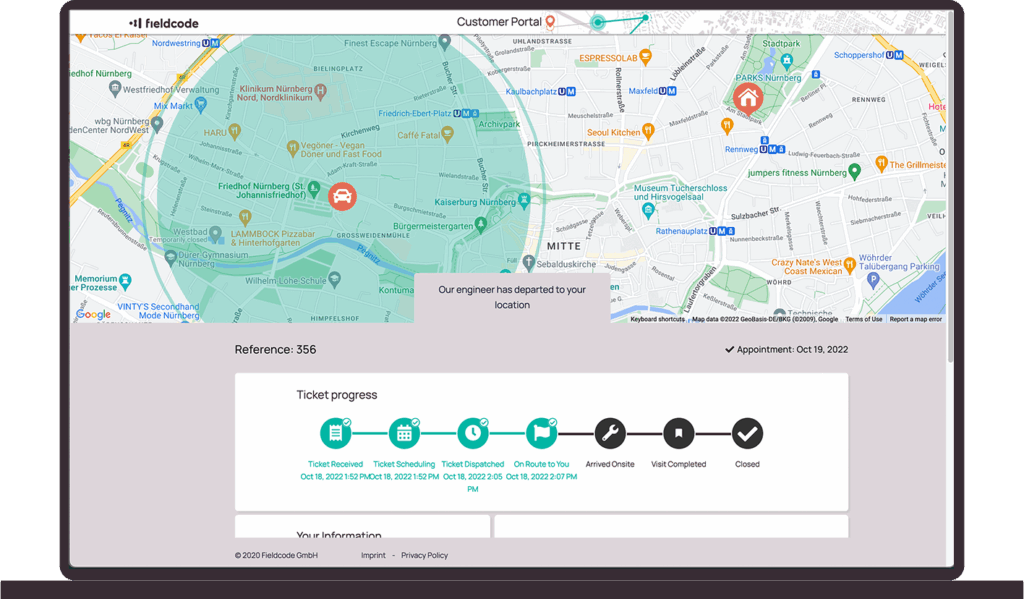Click the Ticket Received document icon
The width and height of the screenshot is (1024, 599).
[x=335, y=433]
